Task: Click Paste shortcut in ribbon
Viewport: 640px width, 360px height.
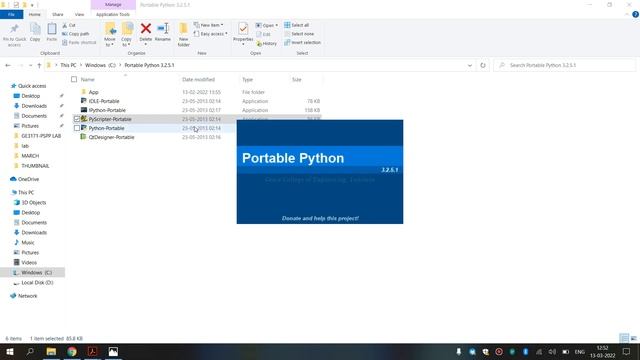Action: click(79, 42)
